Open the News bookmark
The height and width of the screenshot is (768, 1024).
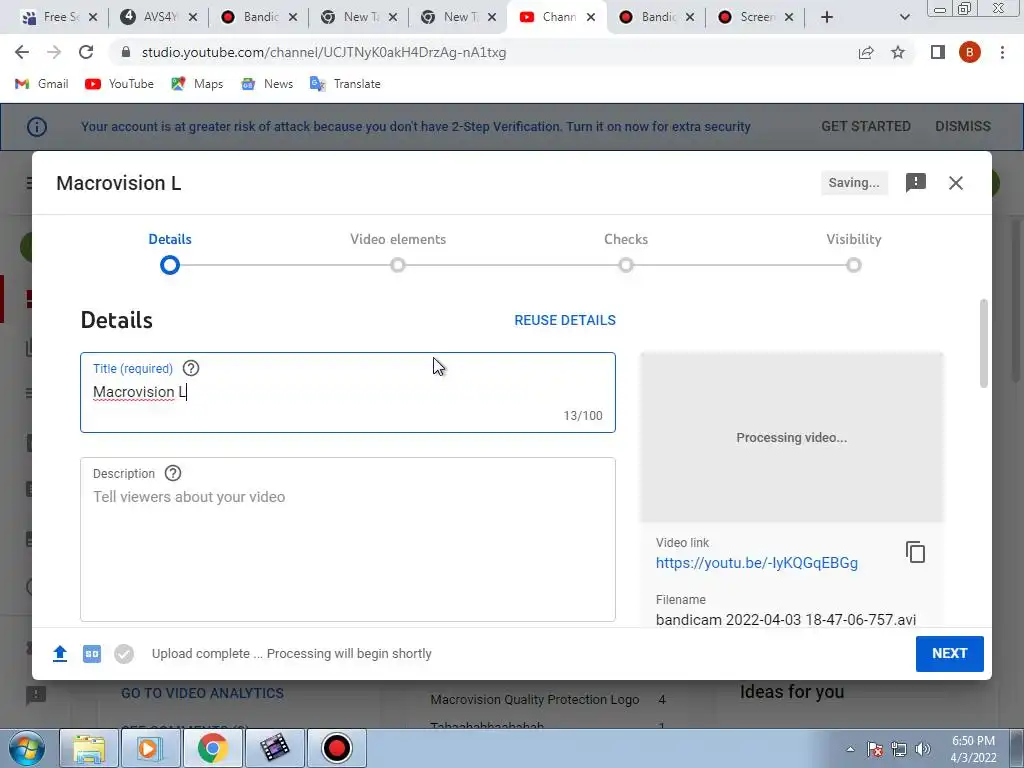point(266,84)
